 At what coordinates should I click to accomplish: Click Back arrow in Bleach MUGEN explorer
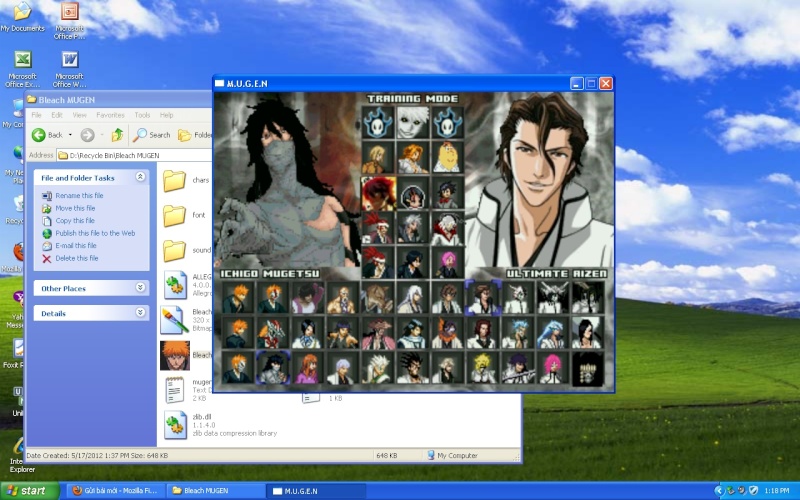pos(47,135)
